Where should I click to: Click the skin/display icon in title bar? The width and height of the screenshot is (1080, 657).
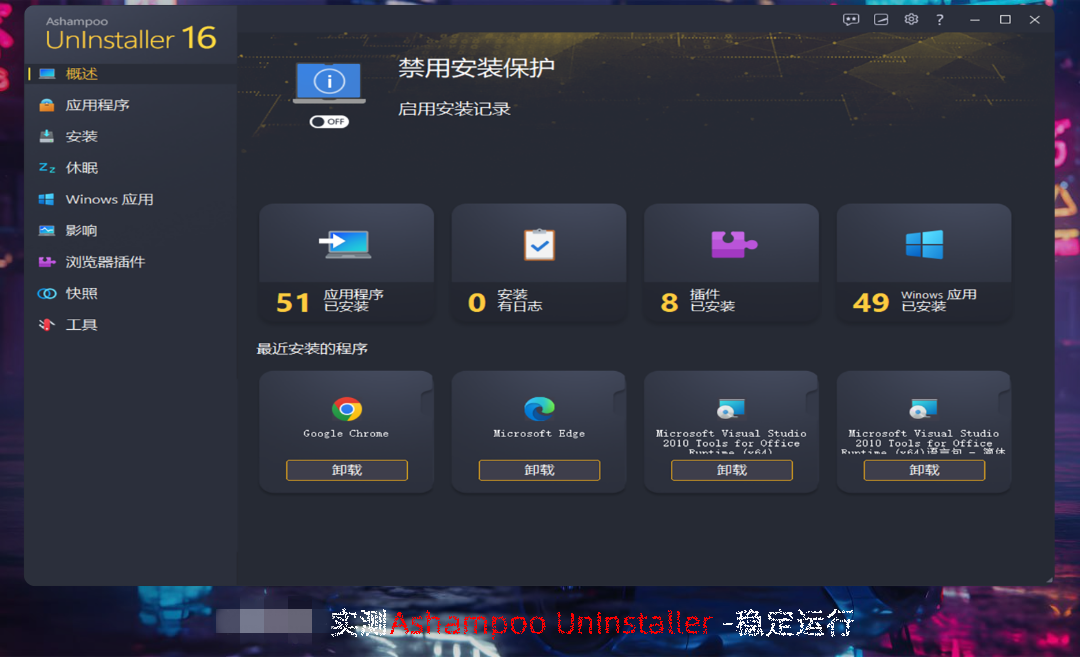881,19
